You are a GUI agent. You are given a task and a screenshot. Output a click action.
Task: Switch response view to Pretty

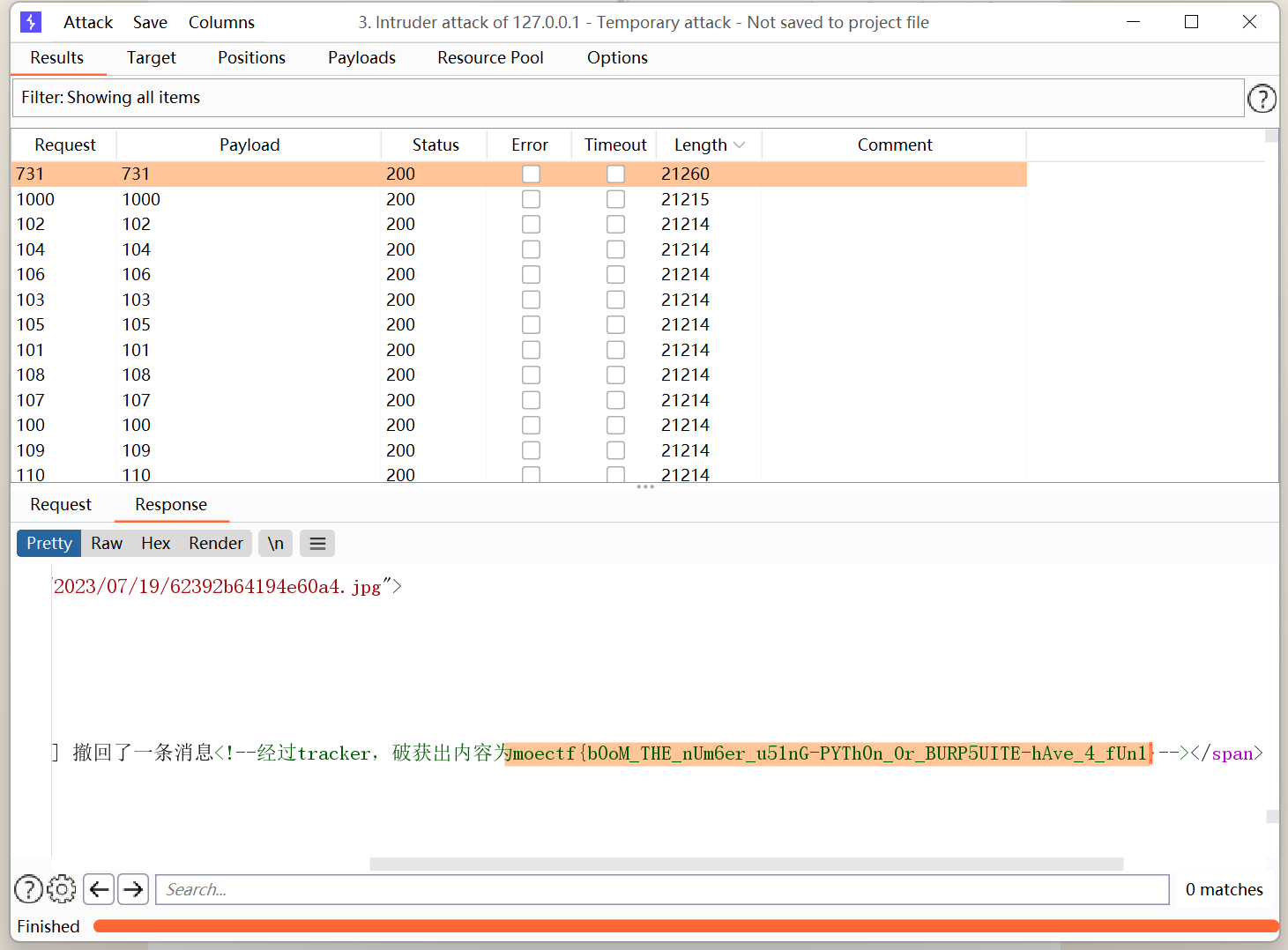pyautogui.click(x=49, y=544)
